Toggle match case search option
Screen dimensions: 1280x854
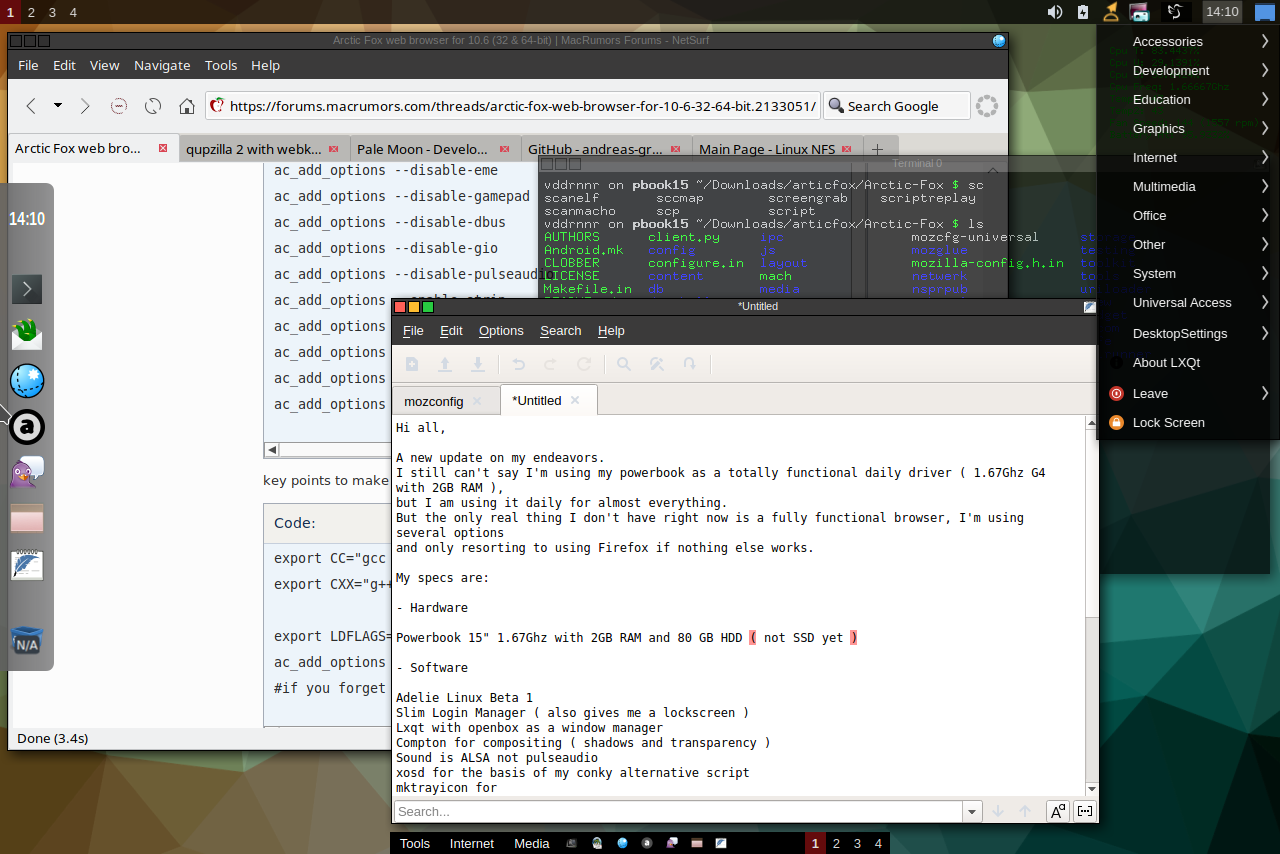point(1057,811)
